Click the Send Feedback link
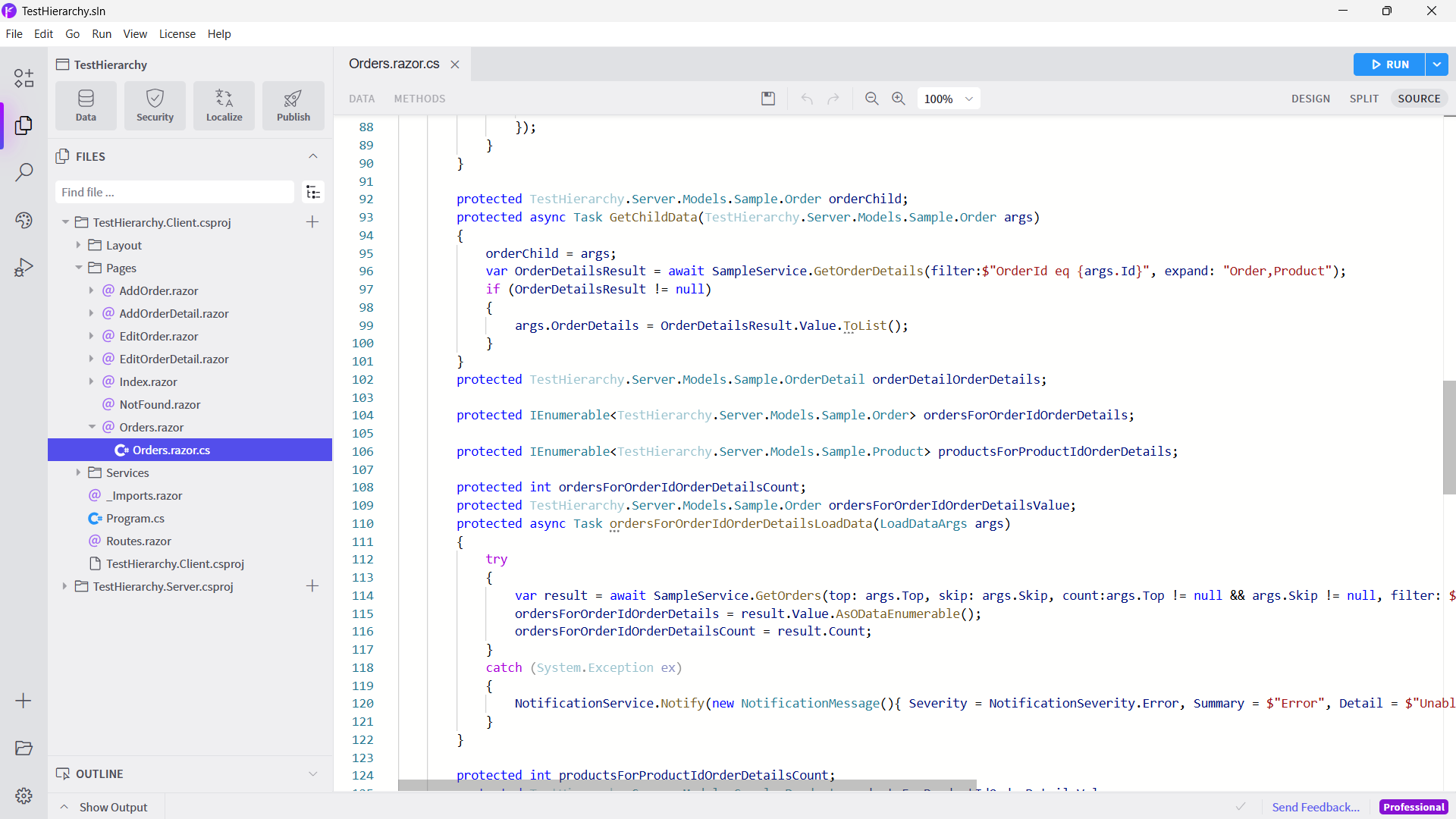The width and height of the screenshot is (1456, 819). 1315,807
